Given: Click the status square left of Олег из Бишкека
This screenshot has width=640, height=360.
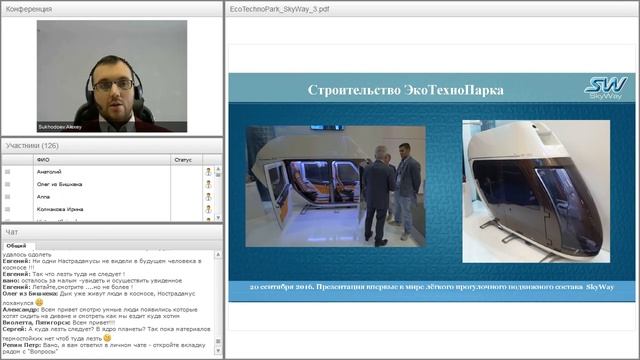Looking at the screenshot, I should click(x=7, y=184).
